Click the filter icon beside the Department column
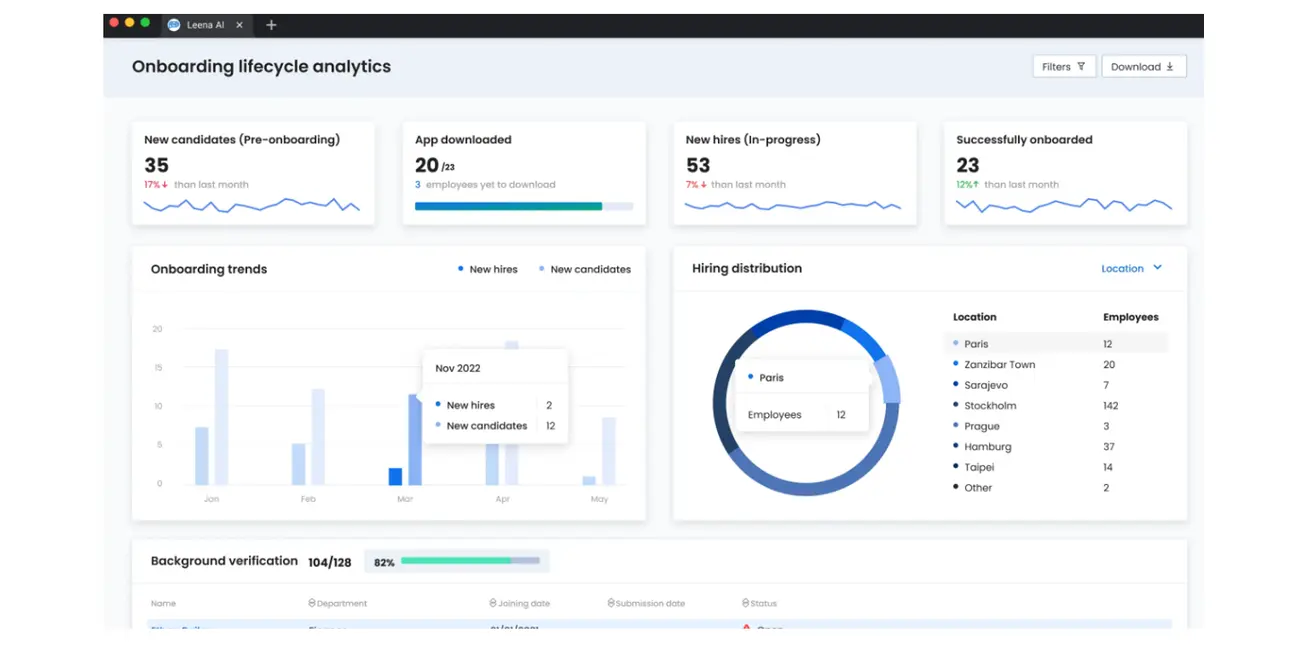The image size is (1300, 654). pos(312,603)
